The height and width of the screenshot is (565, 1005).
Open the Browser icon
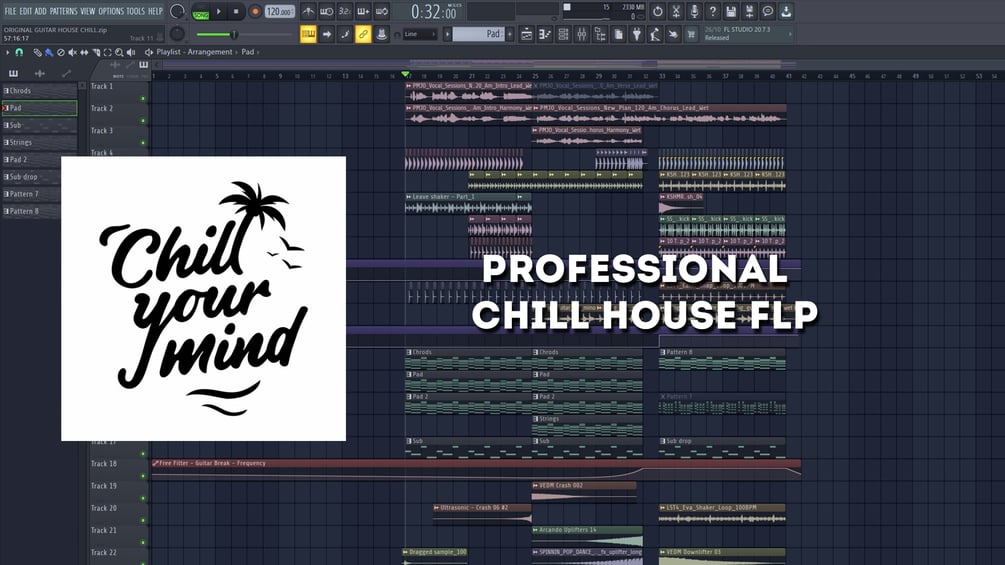point(600,34)
